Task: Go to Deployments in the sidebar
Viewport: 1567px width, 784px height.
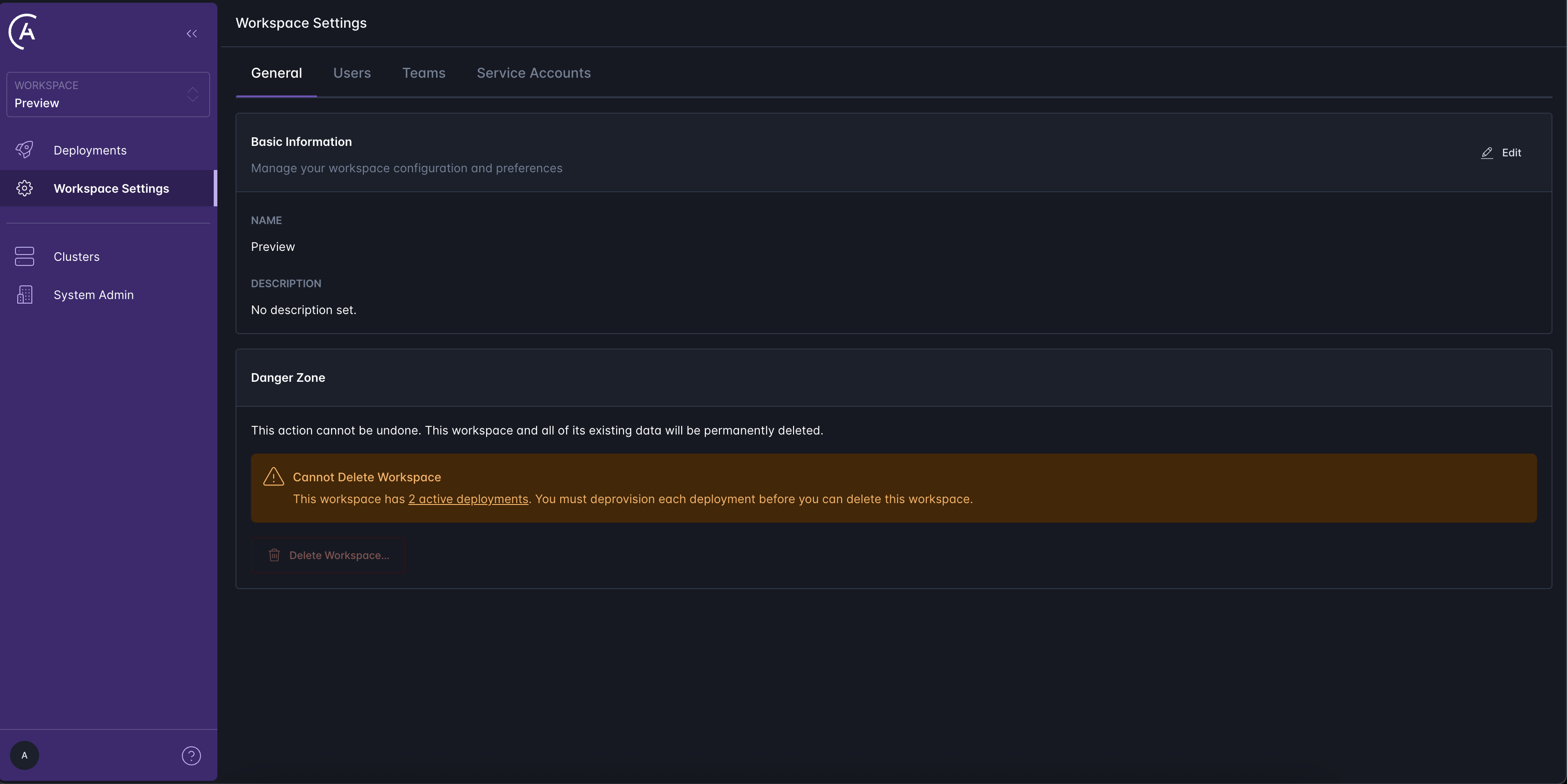Action: pos(90,150)
